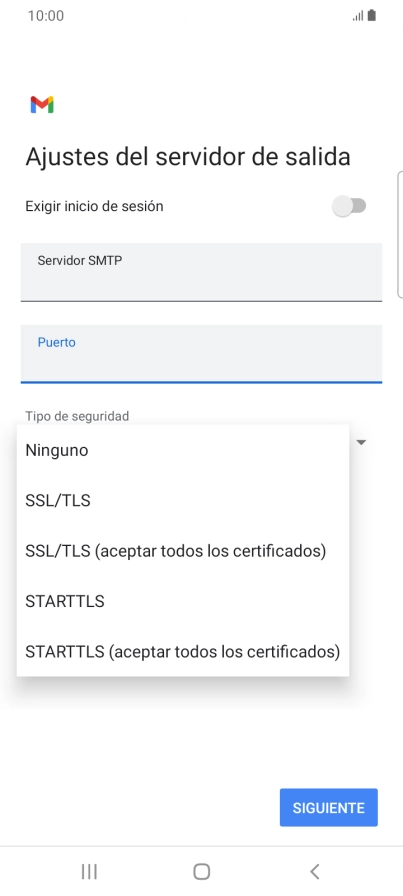Collapse the Tipo de seguridad dropdown arrow

(x=361, y=442)
